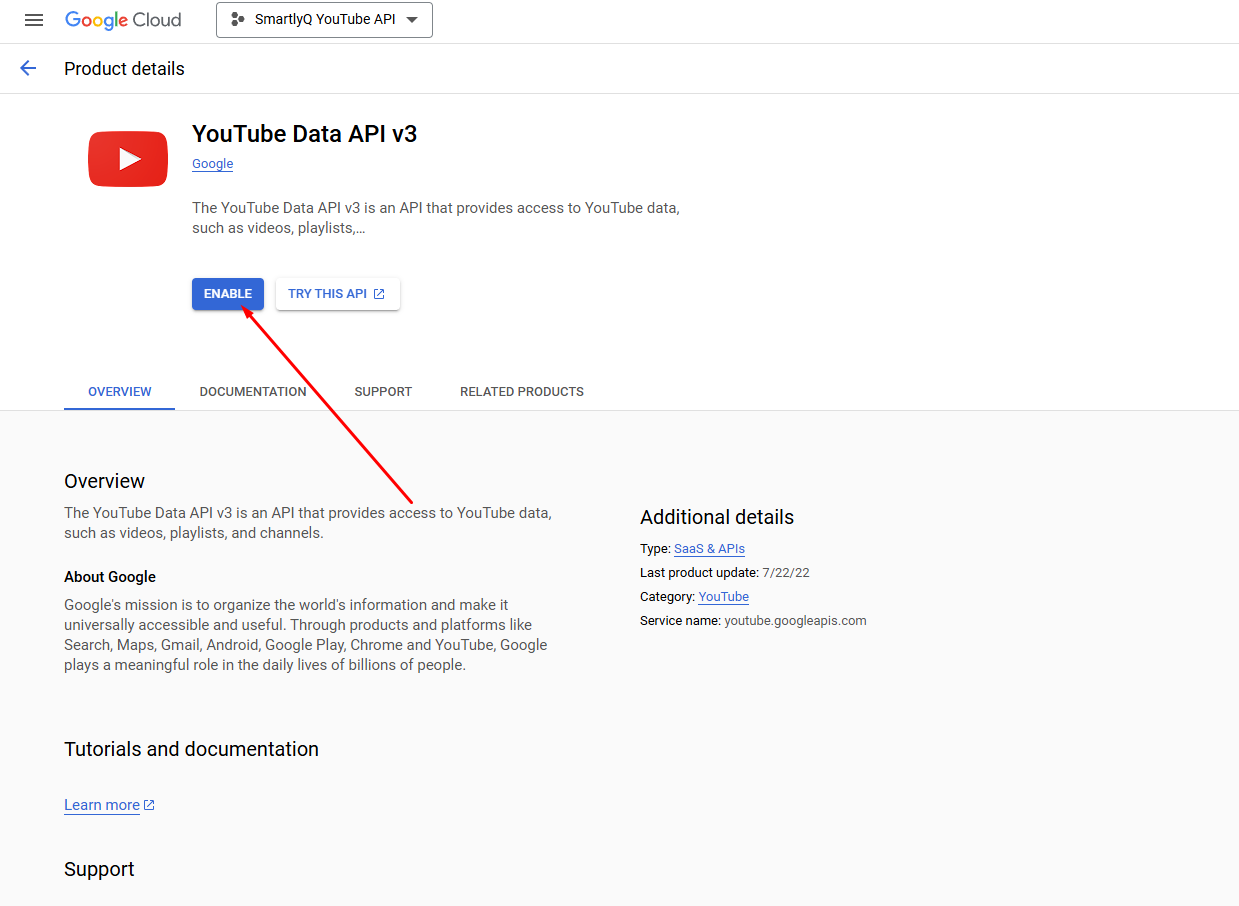This screenshot has width=1239, height=906.
Task: Open the YouTube category link
Action: pos(723,597)
